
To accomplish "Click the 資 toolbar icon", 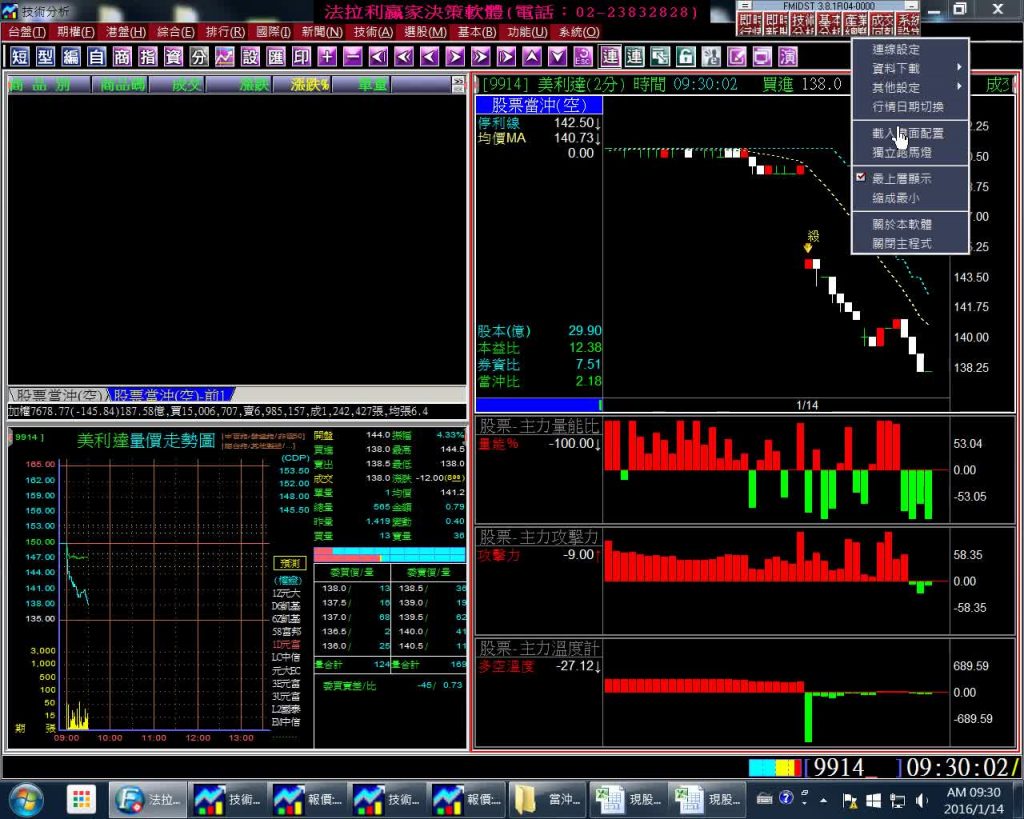I will pos(173,57).
